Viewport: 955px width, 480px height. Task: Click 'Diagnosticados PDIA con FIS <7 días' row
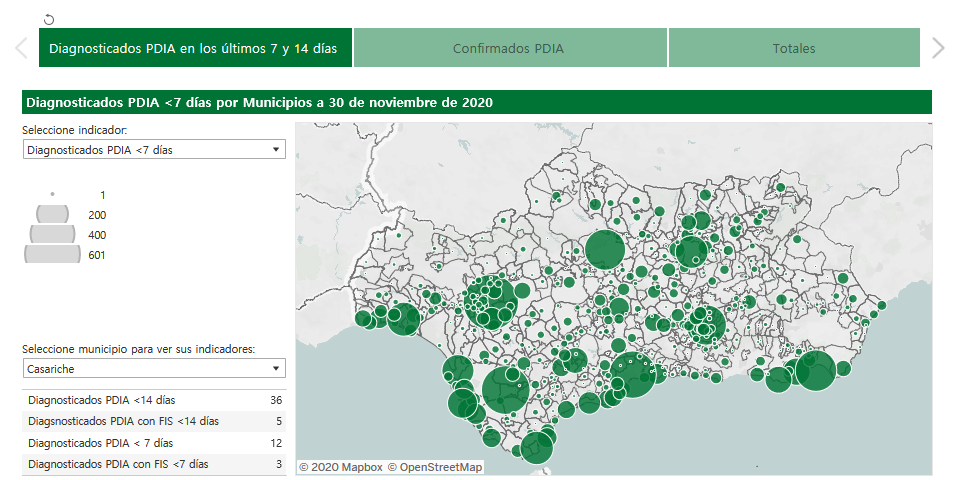click(153, 464)
